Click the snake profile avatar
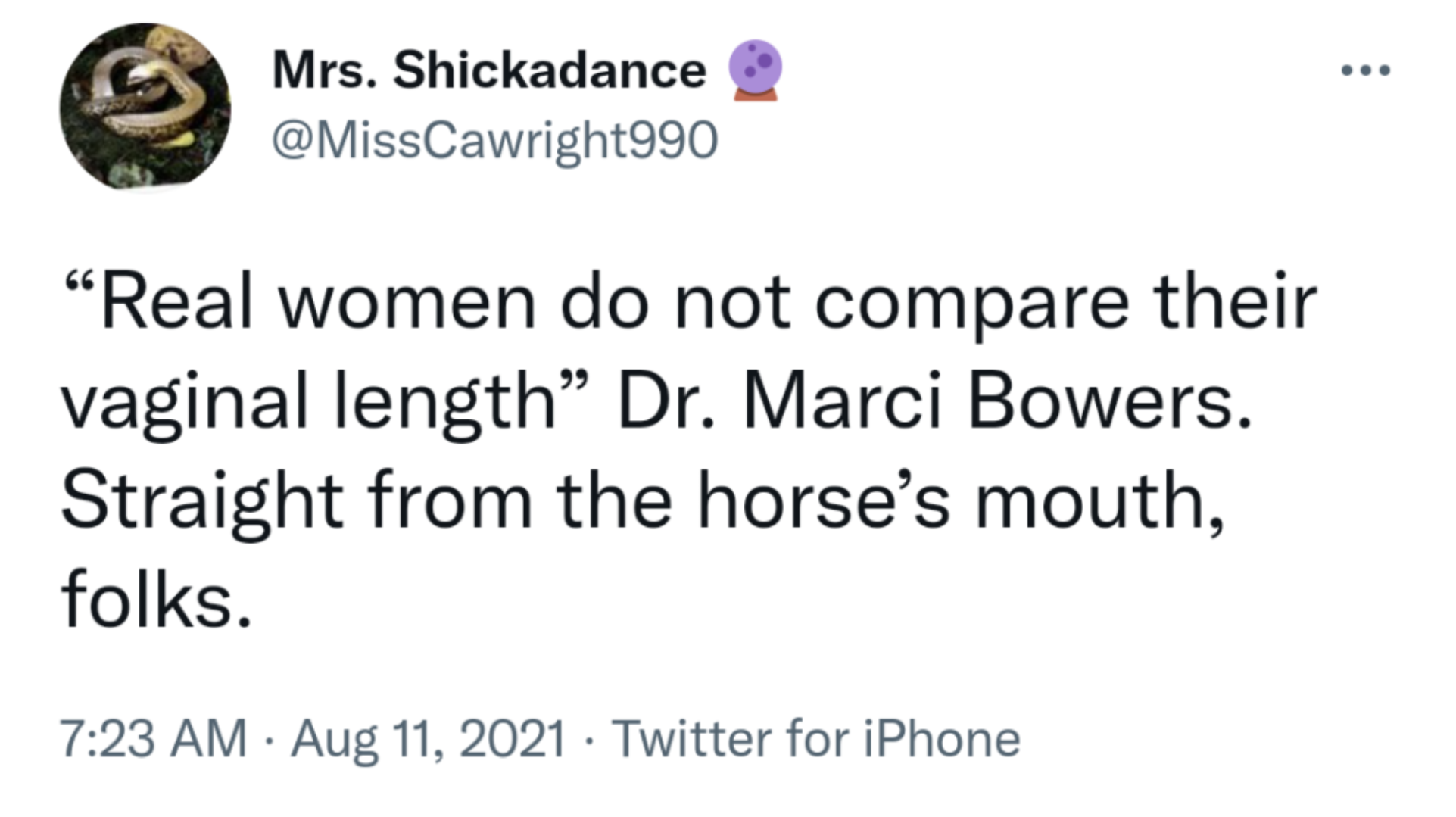 (145, 107)
